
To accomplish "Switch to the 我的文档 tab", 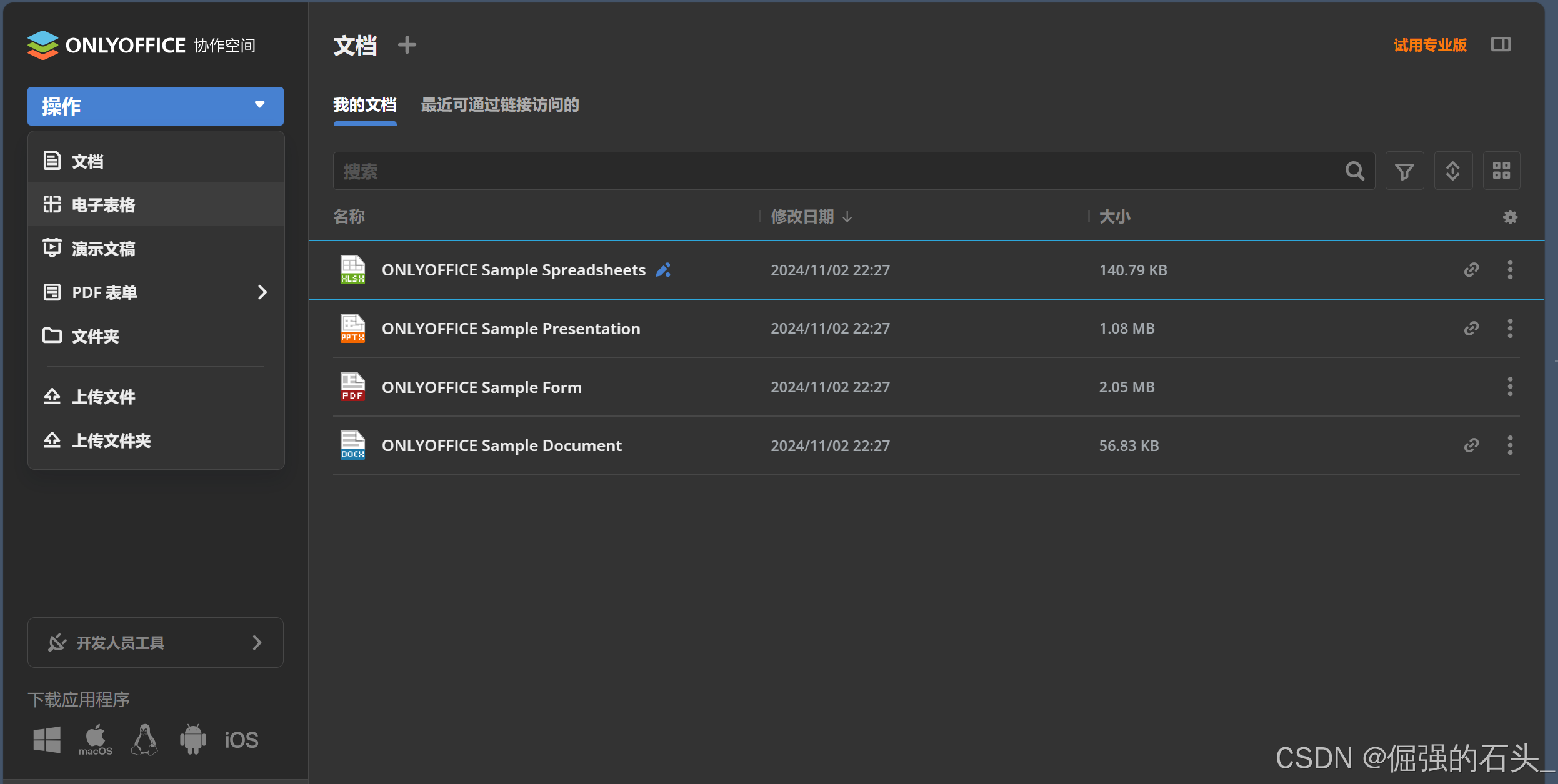I will [x=364, y=105].
